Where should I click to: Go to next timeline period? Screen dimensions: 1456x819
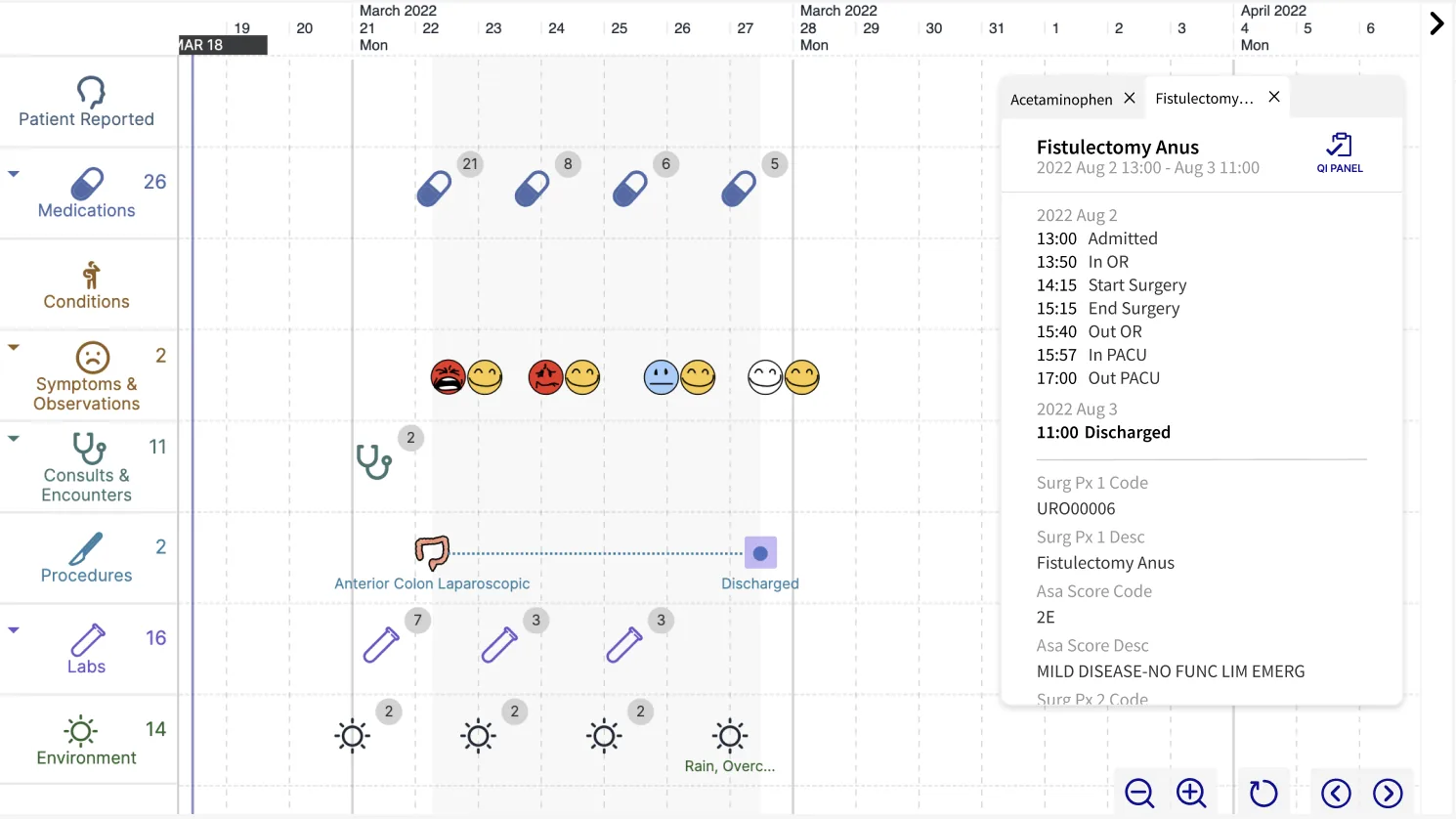click(1388, 793)
